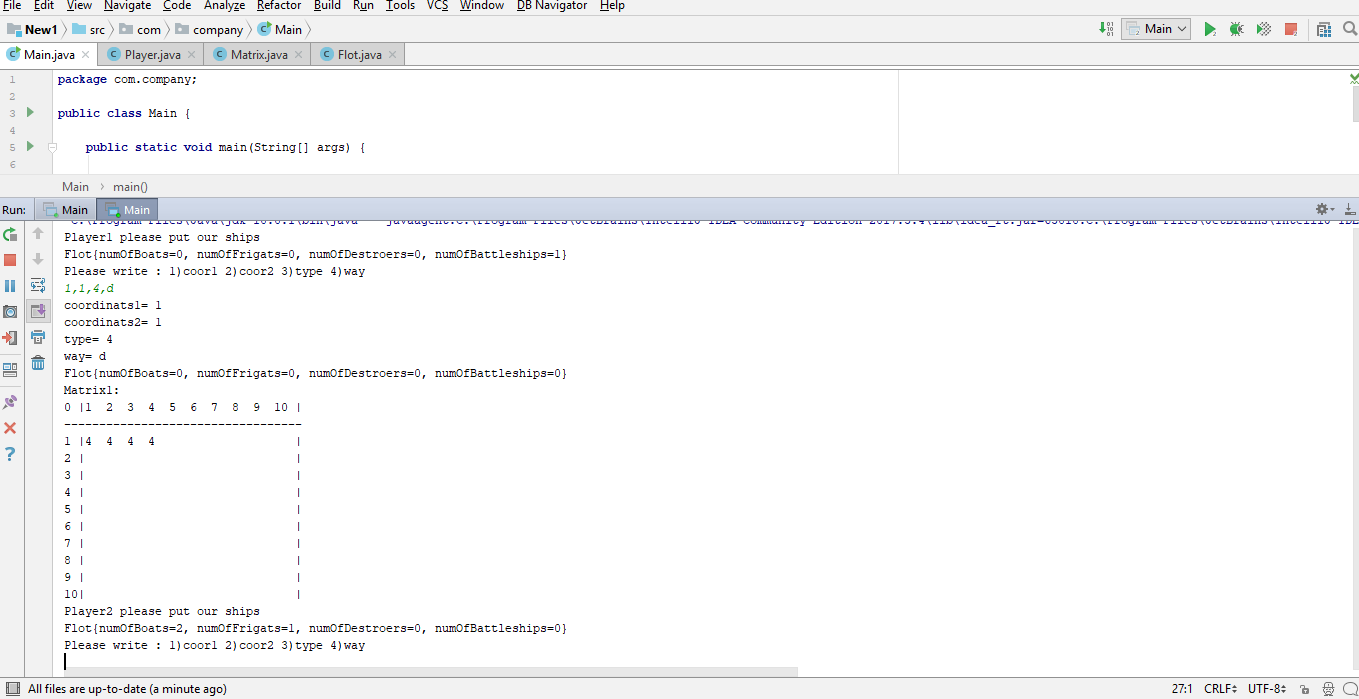Toggle soft-wrap in the console
1359x699 pixels.
(x=38, y=285)
